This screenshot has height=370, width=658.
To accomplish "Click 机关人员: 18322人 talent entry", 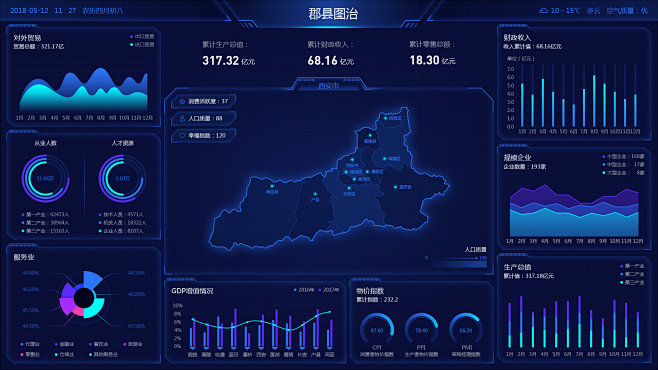I will pyautogui.click(x=123, y=223).
